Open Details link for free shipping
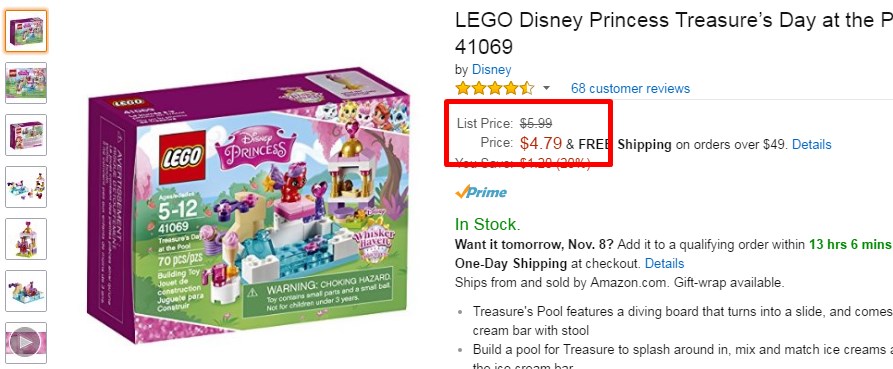893x369 pixels. point(812,145)
